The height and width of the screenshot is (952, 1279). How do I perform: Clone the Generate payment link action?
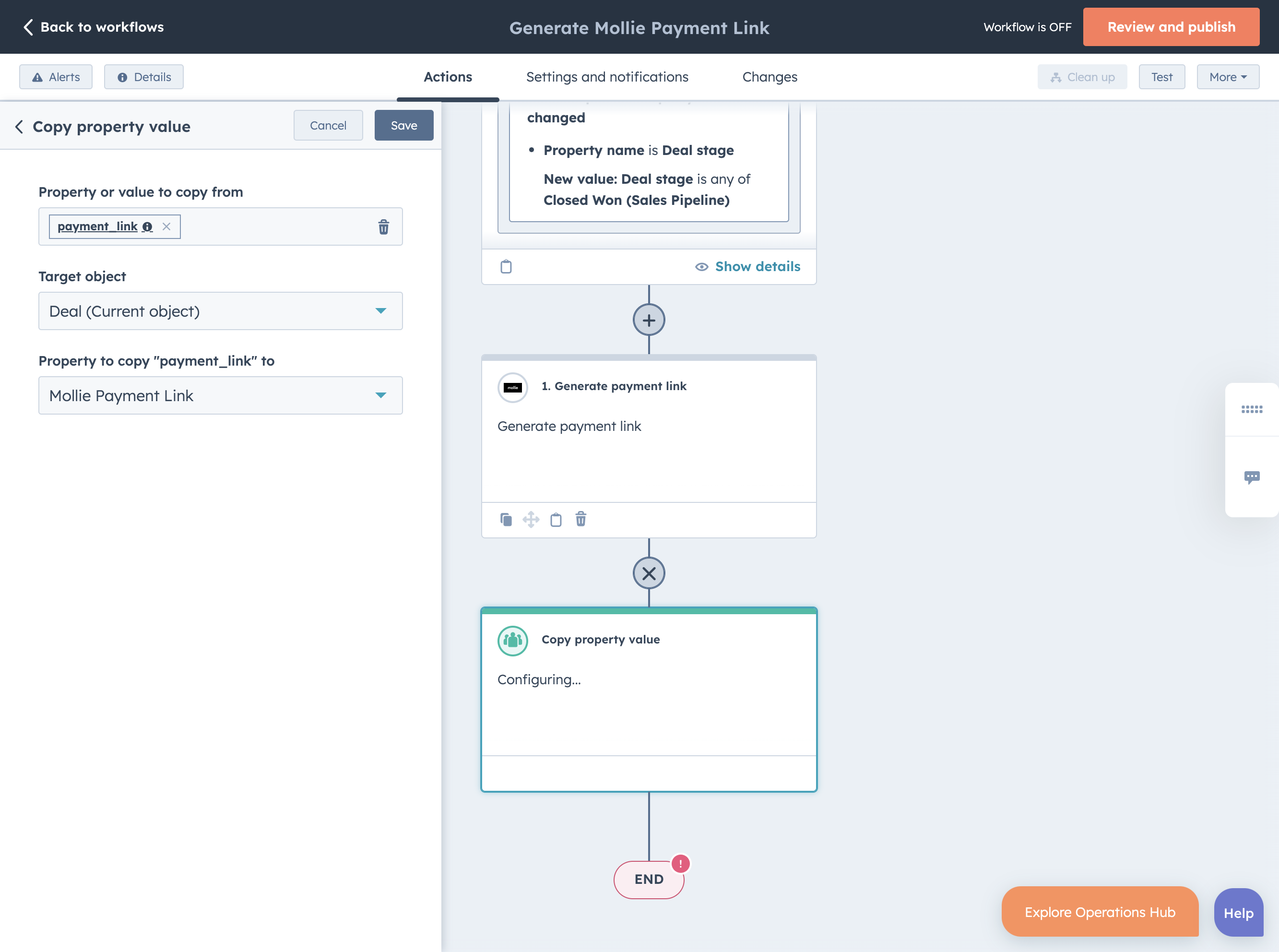[x=506, y=519]
